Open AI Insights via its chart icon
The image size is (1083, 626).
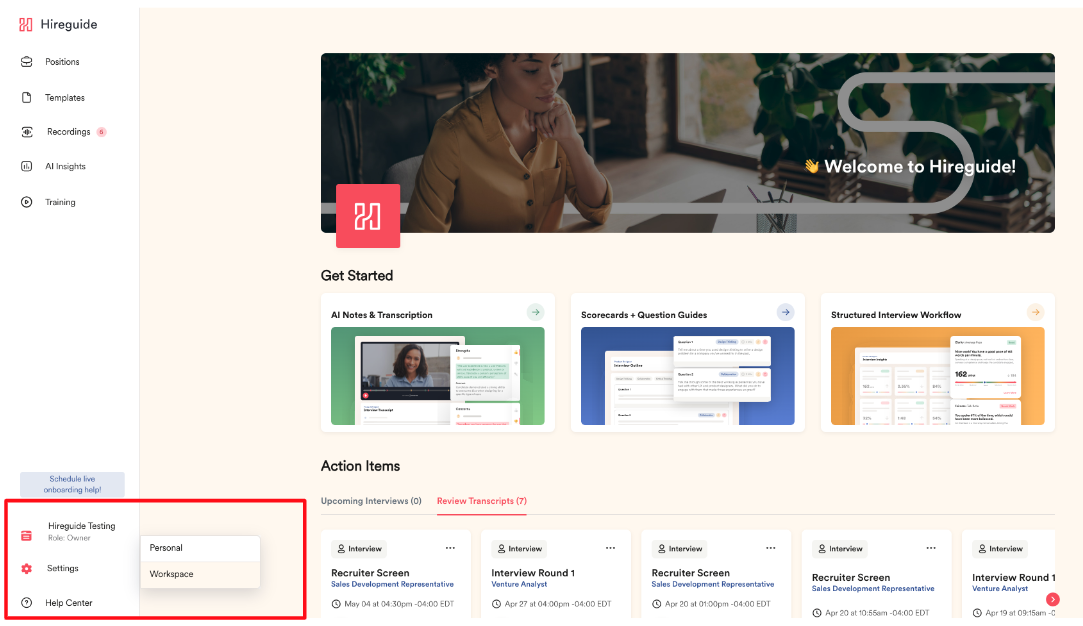click(x=26, y=167)
